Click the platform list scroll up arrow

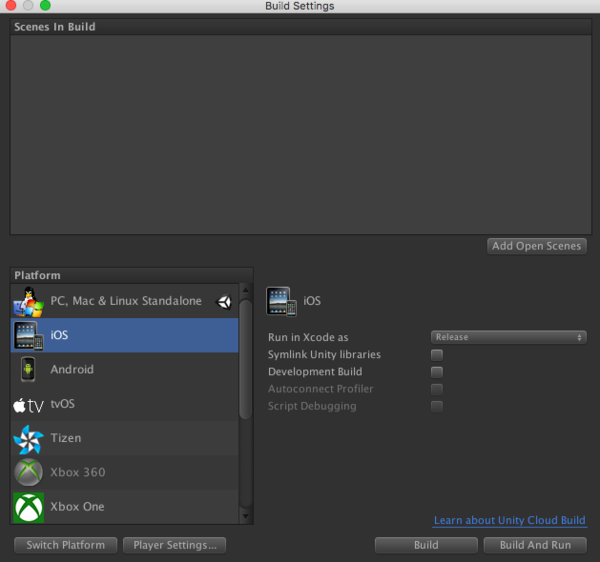tap(246, 290)
